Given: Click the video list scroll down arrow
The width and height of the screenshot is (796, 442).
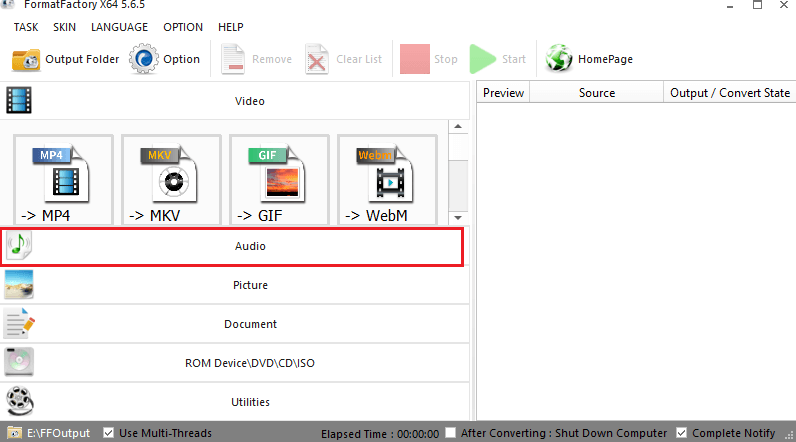Looking at the screenshot, I should [458, 218].
